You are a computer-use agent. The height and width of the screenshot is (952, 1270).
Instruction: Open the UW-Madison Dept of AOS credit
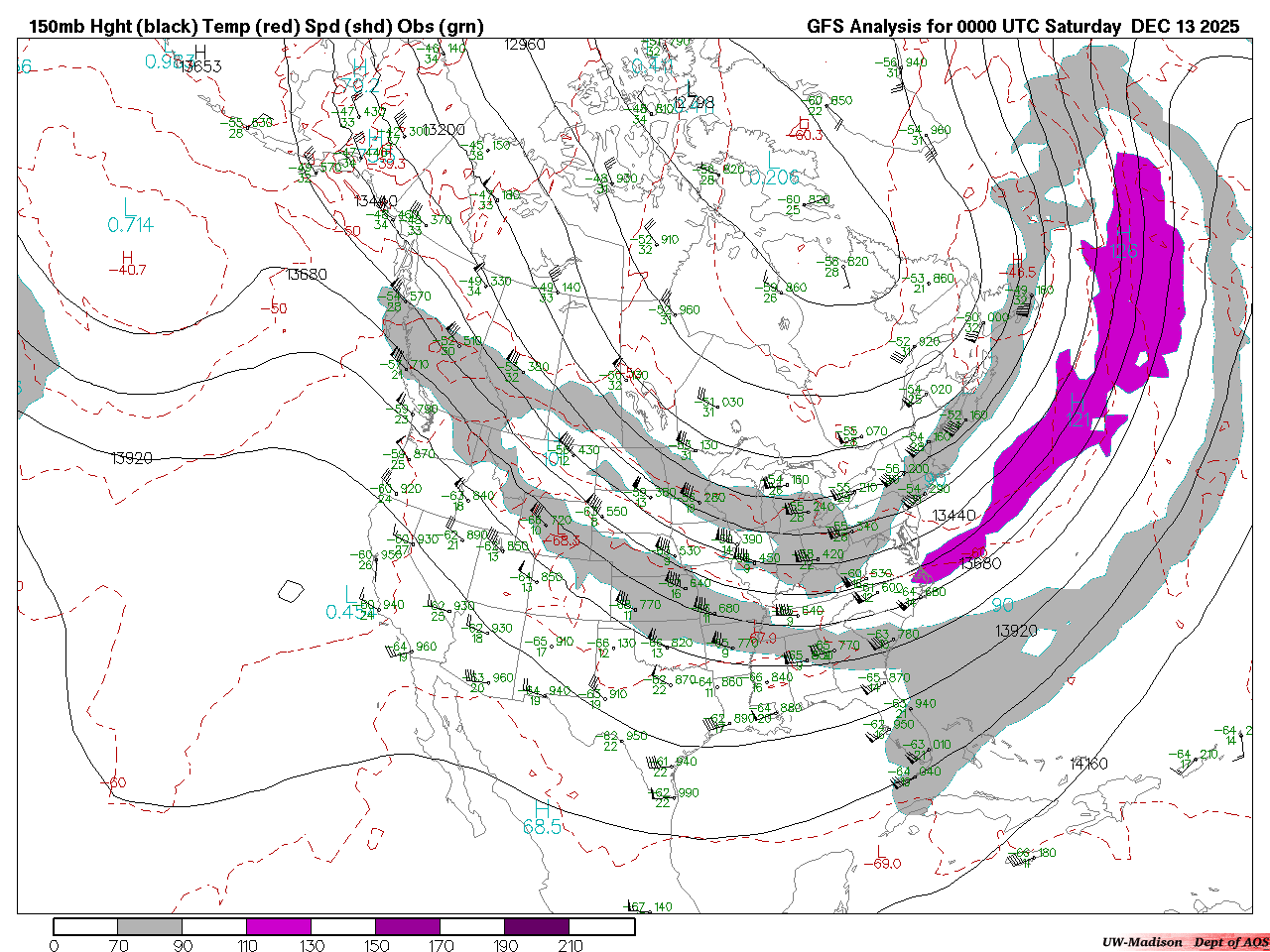click(1186, 942)
